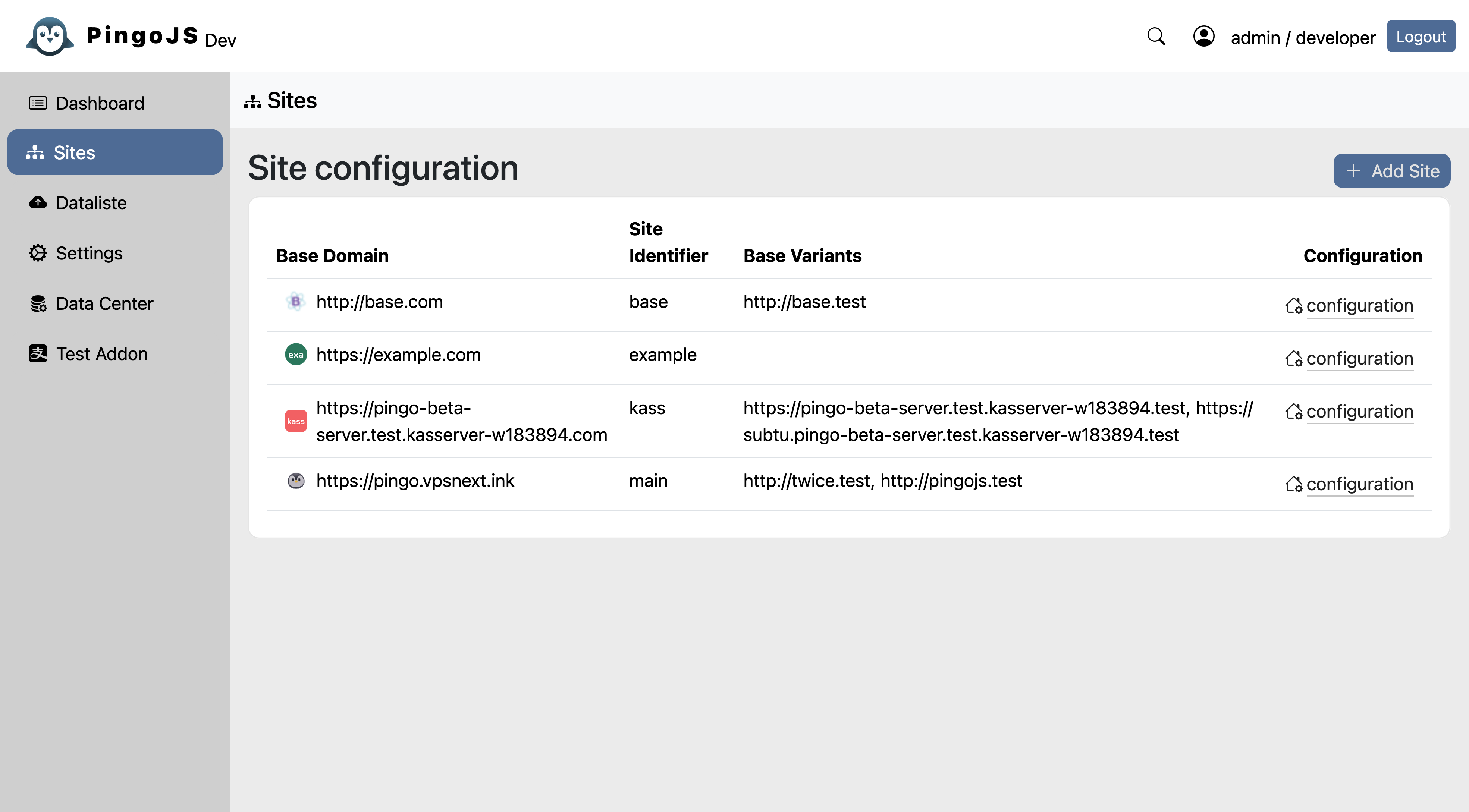Click the Sites hierarchy icon in page header

coord(252,101)
